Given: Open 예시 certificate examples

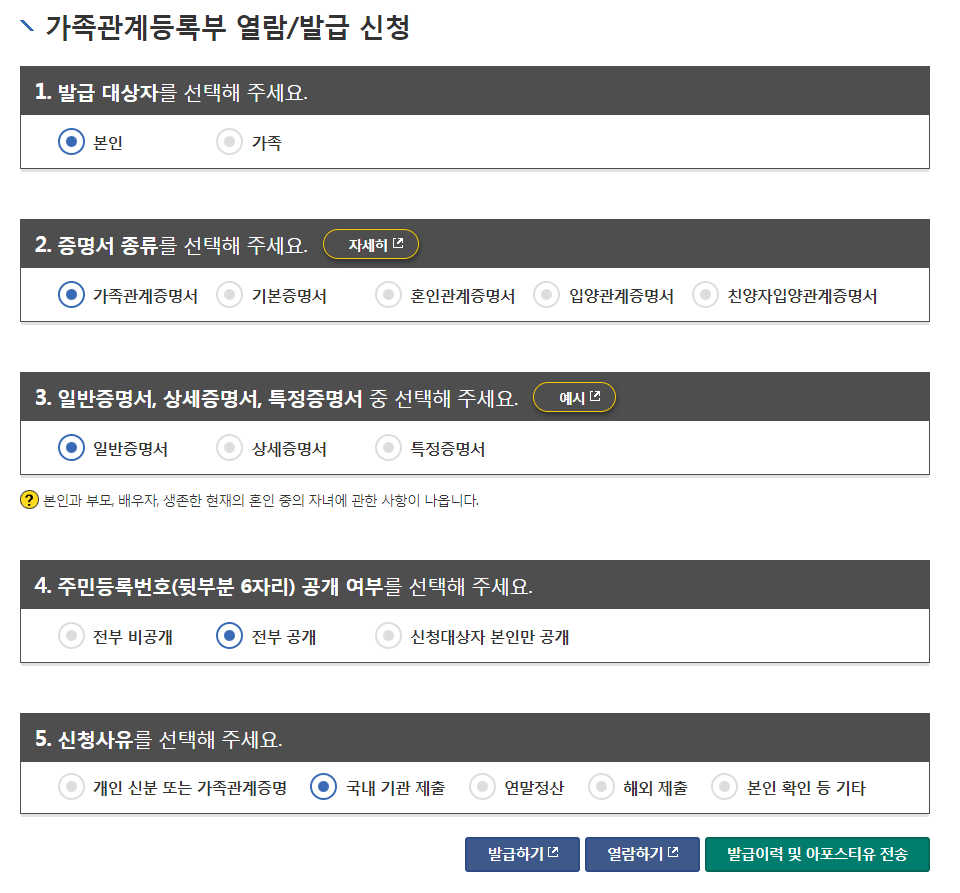Looking at the screenshot, I should (x=574, y=397).
